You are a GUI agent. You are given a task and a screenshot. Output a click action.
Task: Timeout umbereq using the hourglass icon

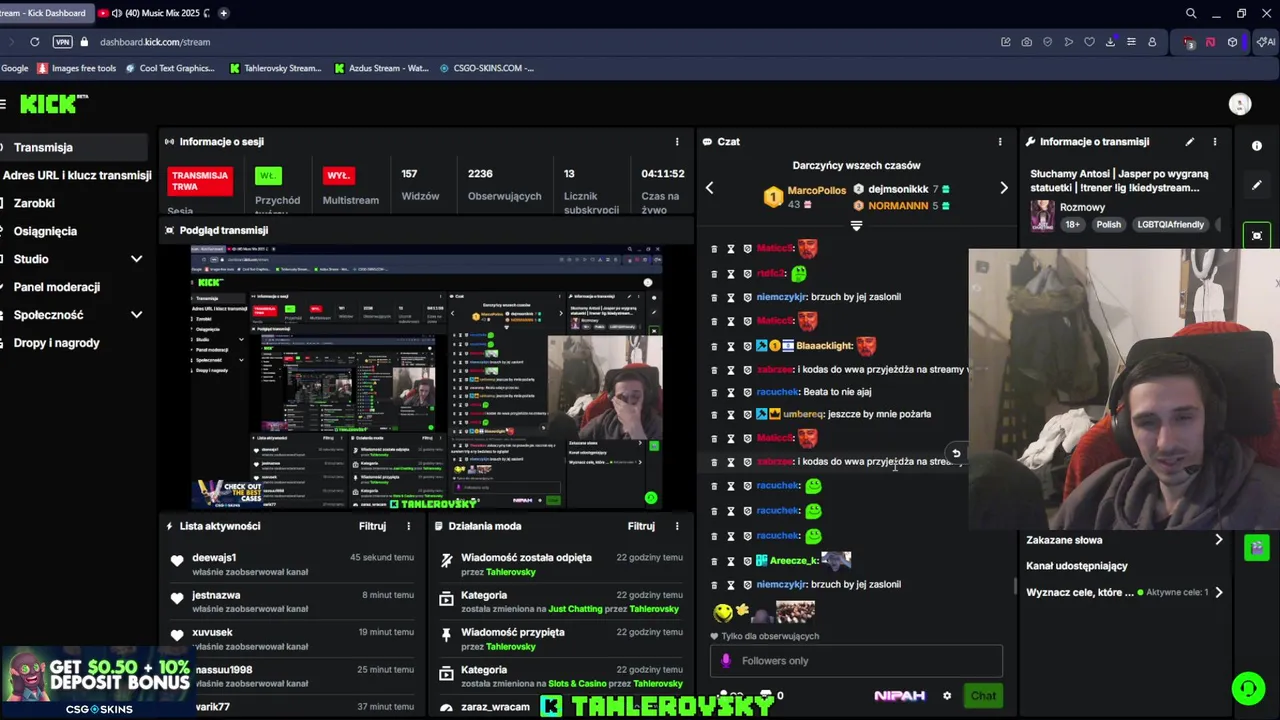pos(731,414)
